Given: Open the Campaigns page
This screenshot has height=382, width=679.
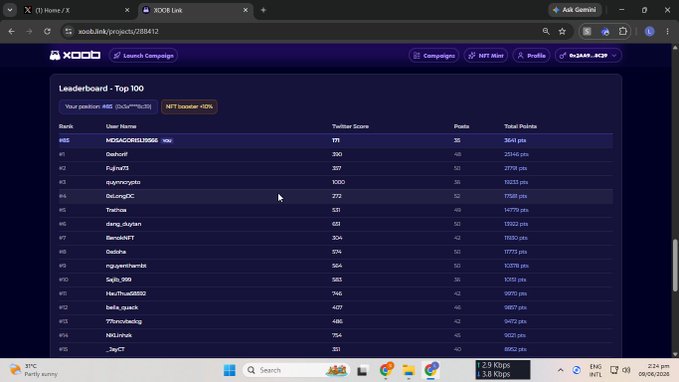Looking at the screenshot, I should tap(434, 55).
